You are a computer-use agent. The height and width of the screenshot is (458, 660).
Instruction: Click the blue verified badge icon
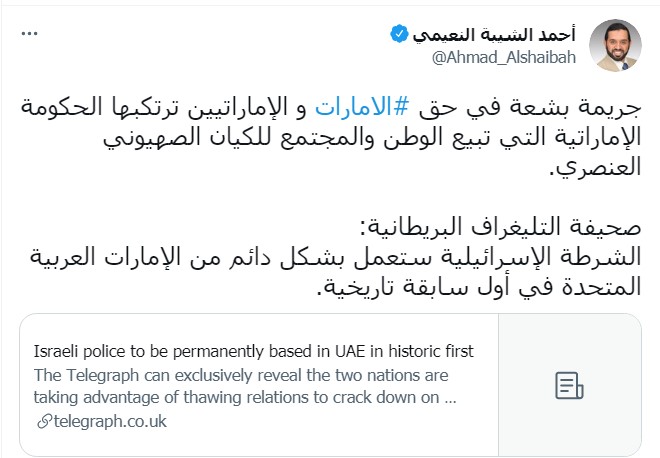click(x=399, y=35)
